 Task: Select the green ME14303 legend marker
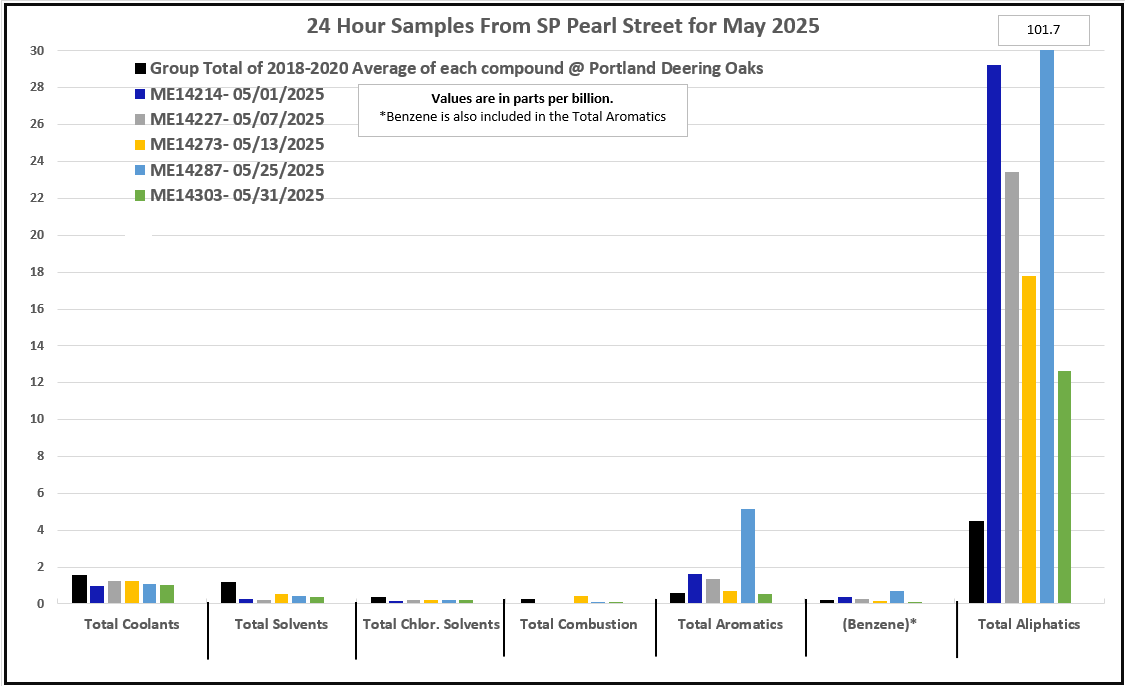click(x=141, y=196)
